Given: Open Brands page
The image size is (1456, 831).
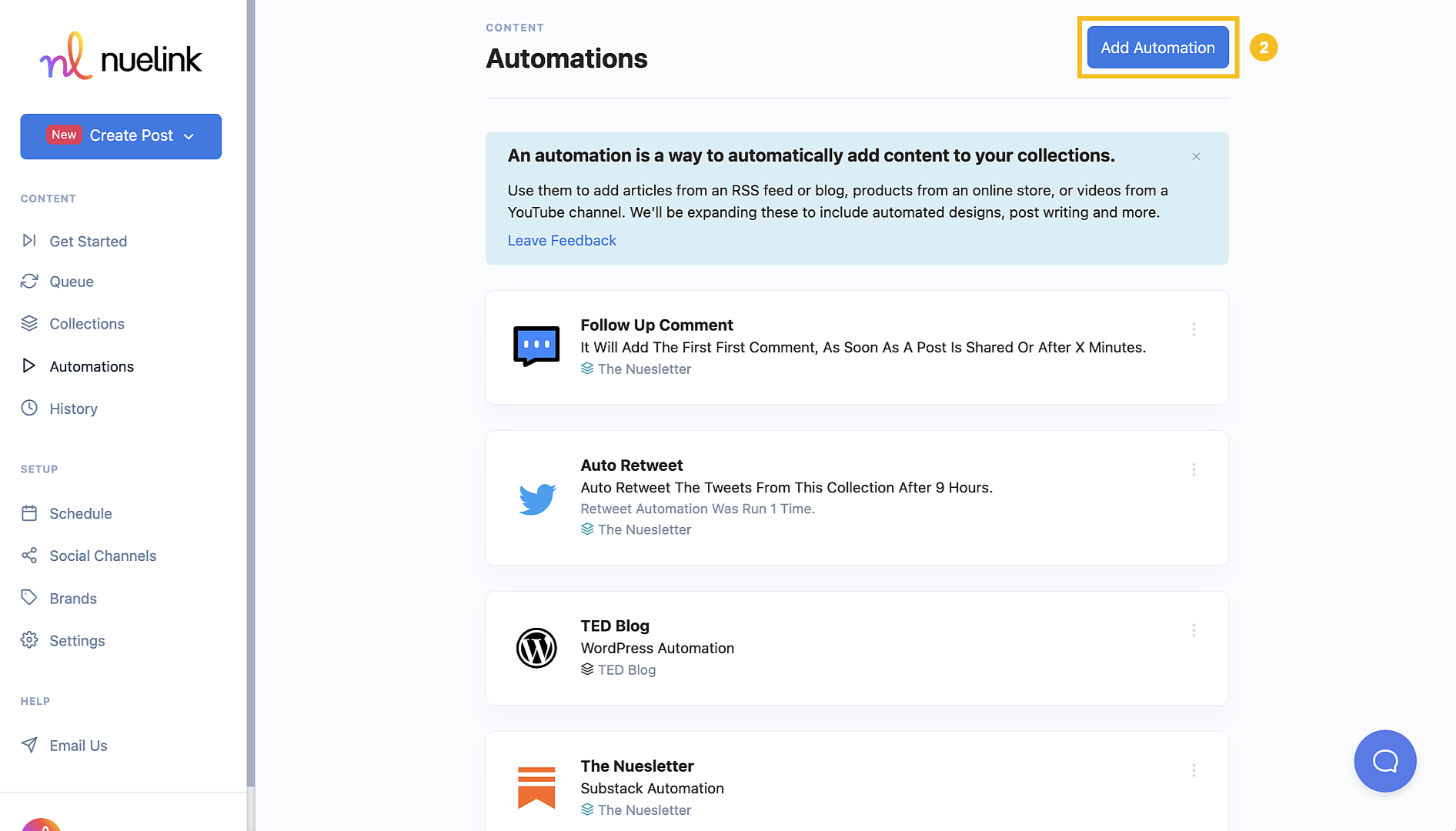Looking at the screenshot, I should 73,598.
